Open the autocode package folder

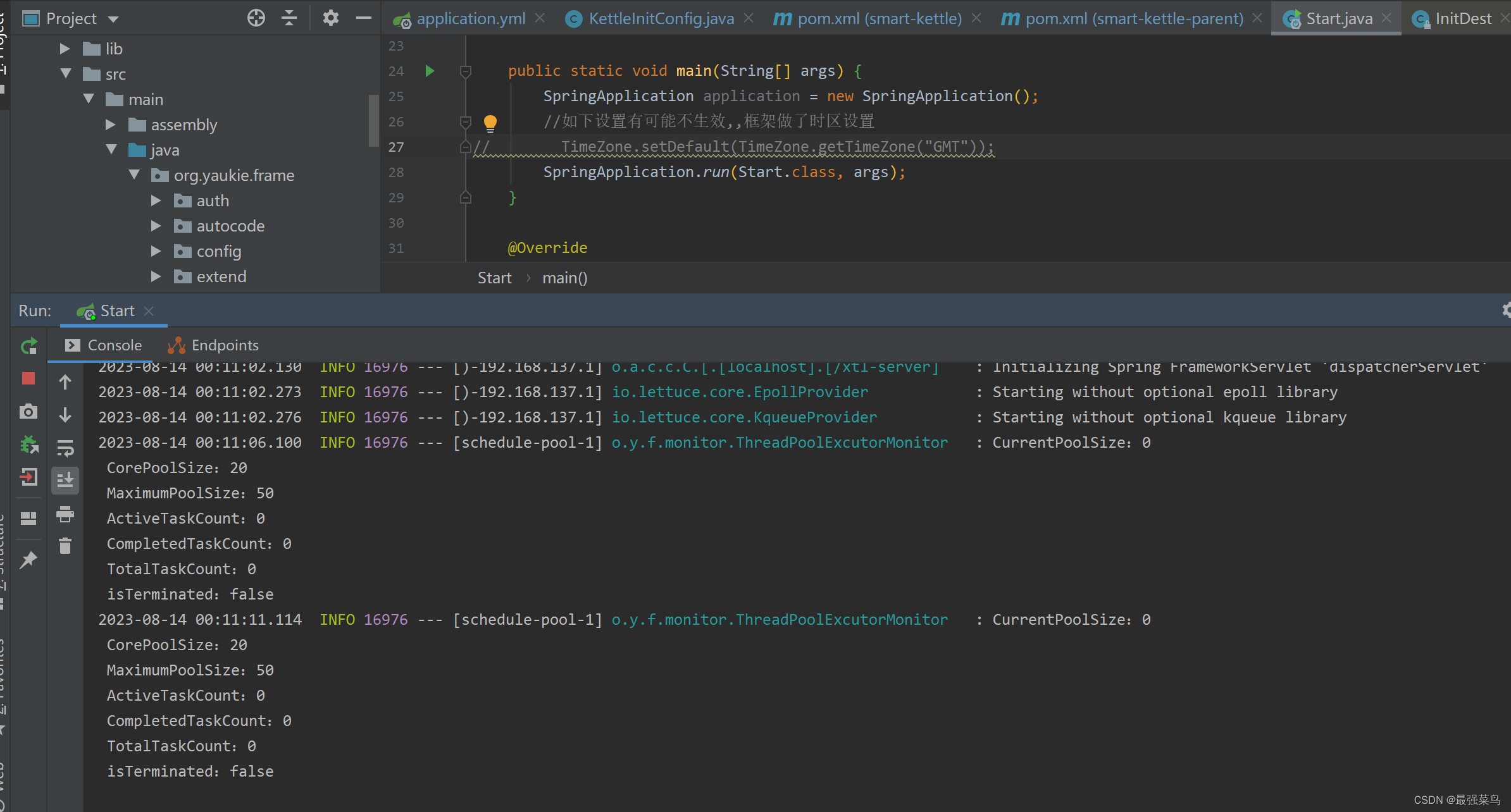(x=230, y=226)
